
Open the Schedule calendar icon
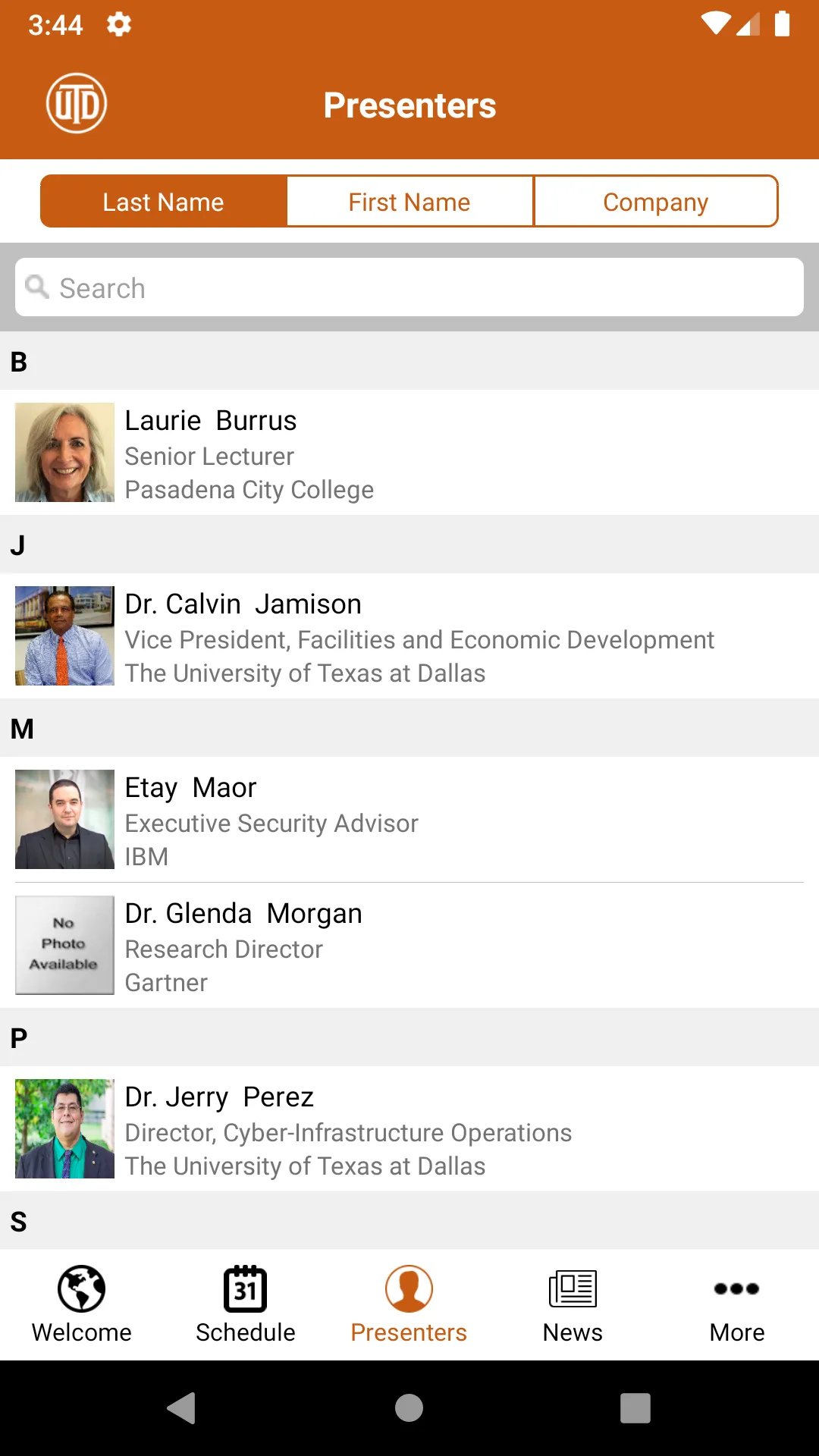tap(246, 1288)
